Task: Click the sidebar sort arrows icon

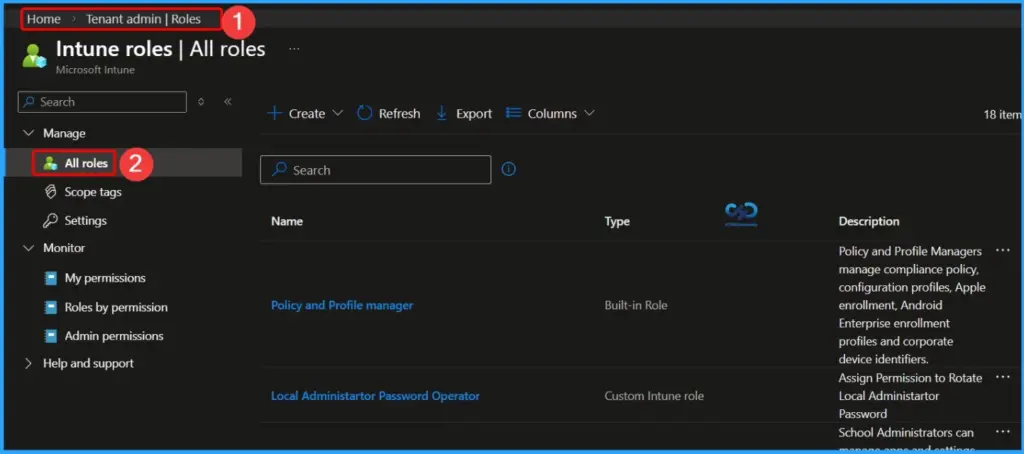Action: tap(201, 102)
